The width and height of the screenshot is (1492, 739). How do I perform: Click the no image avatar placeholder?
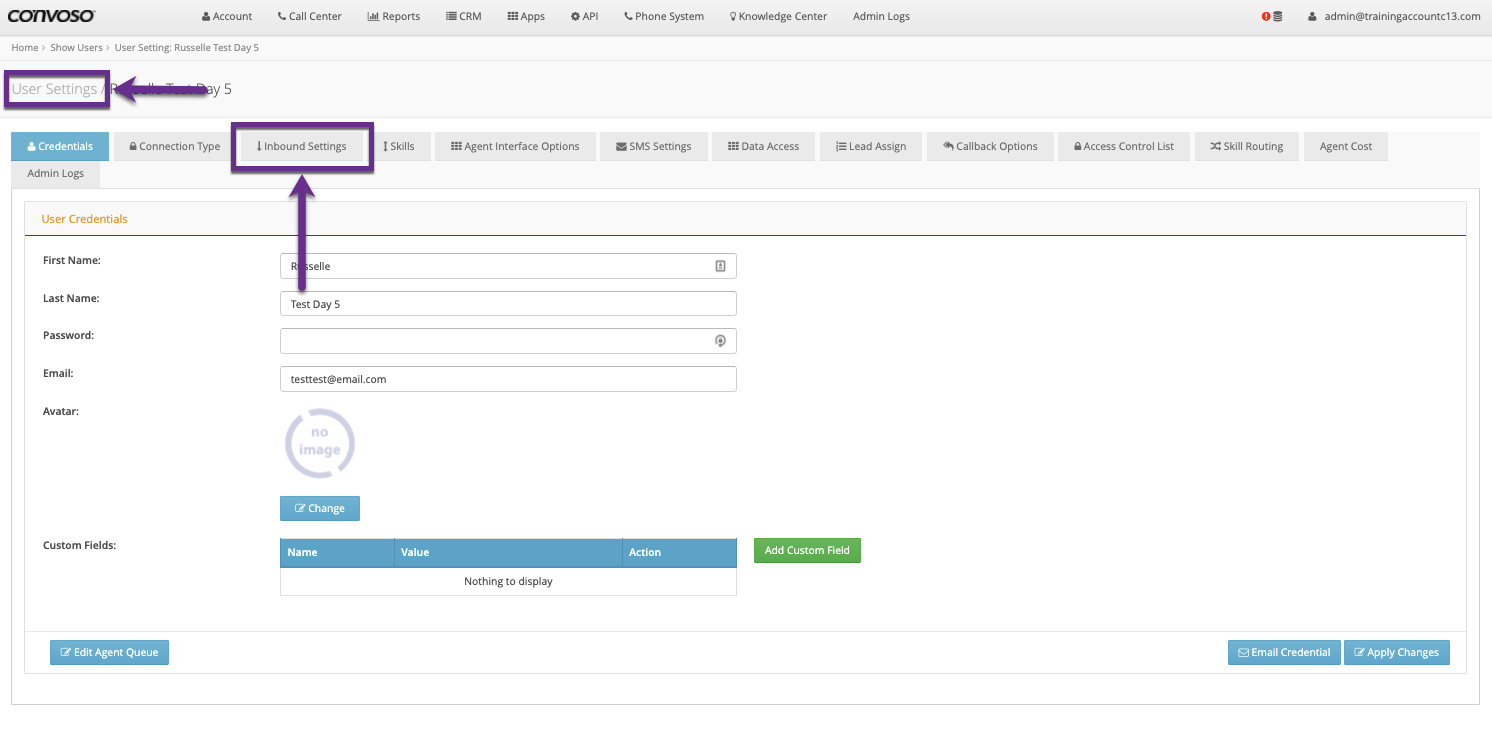pyautogui.click(x=320, y=443)
